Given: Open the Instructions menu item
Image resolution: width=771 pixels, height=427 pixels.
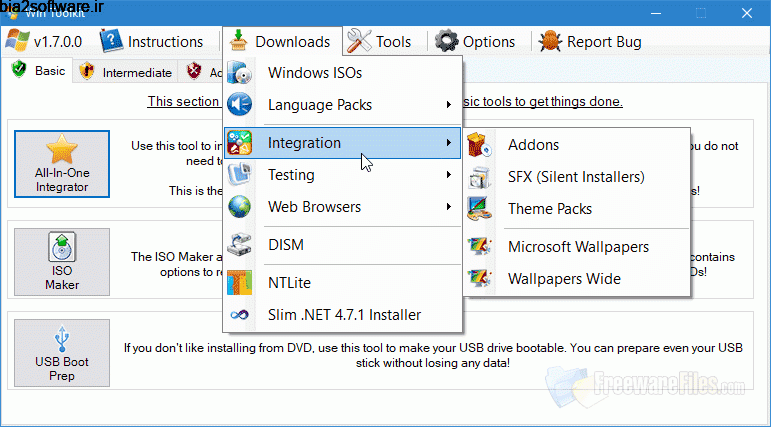Looking at the screenshot, I should (x=151, y=41).
